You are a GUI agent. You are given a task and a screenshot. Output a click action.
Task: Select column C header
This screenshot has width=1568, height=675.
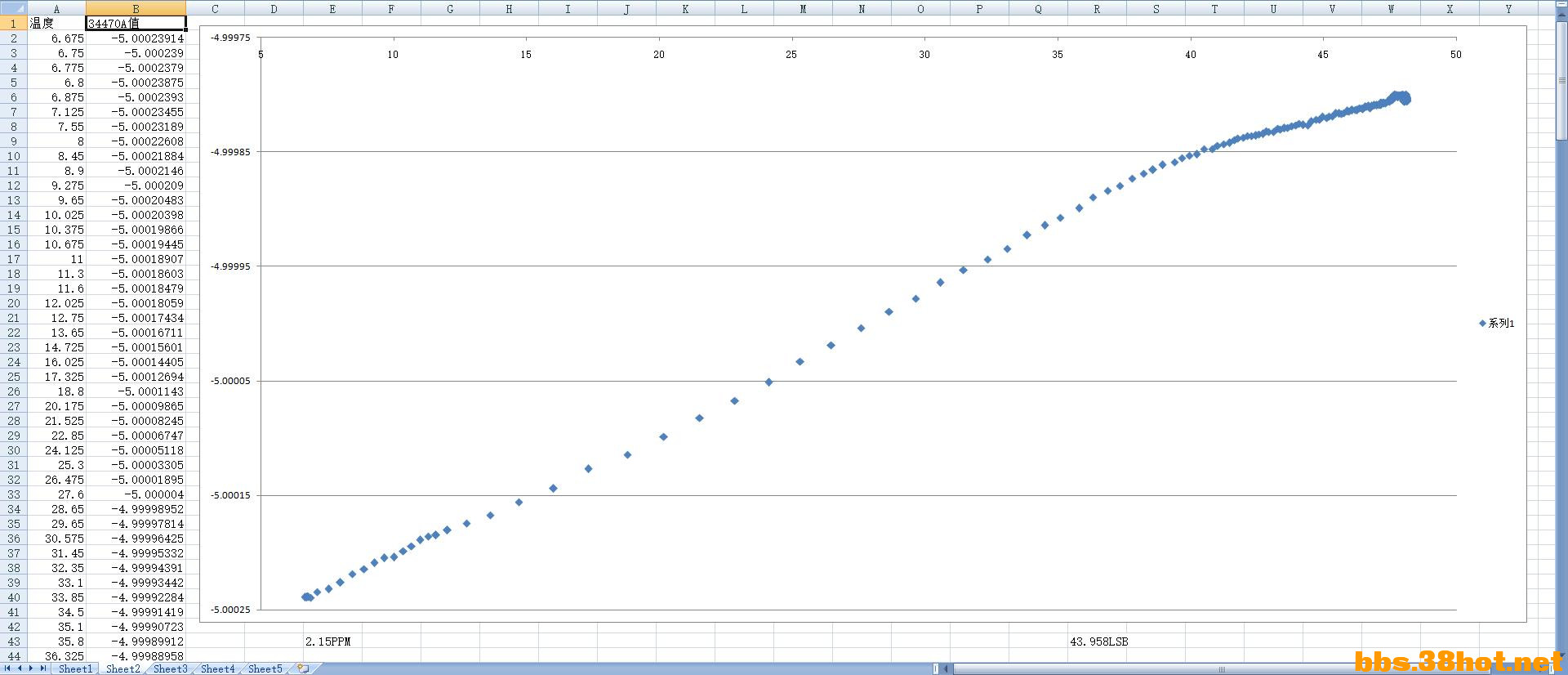(x=215, y=8)
